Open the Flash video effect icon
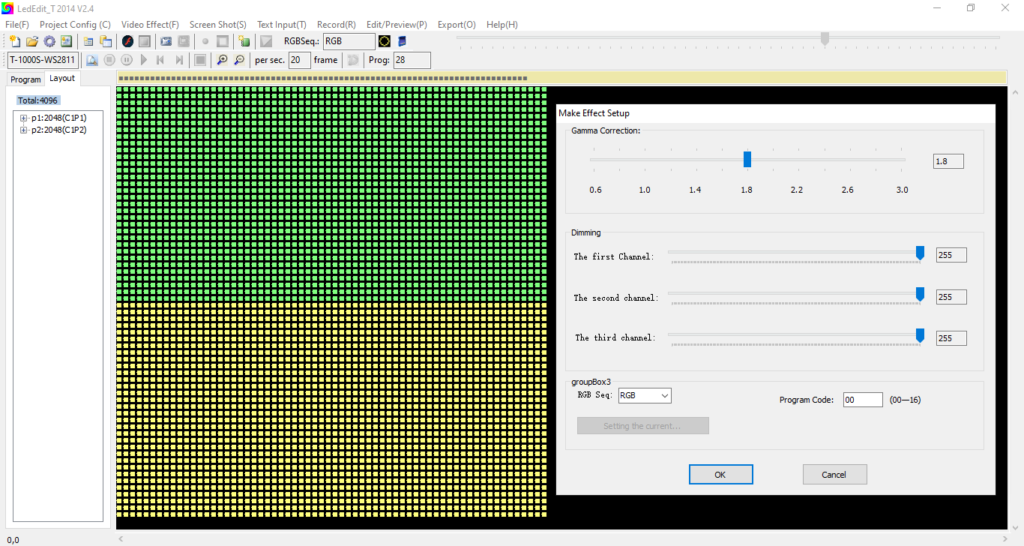 point(128,41)
